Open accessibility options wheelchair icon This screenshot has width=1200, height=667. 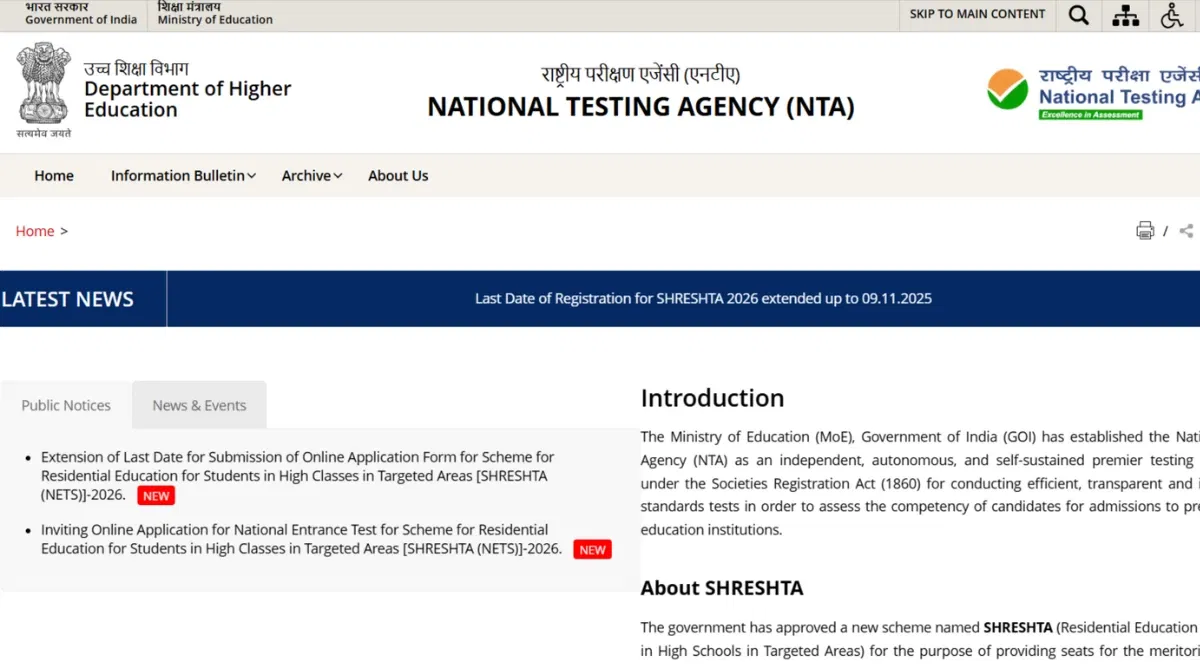[1172, 15]
